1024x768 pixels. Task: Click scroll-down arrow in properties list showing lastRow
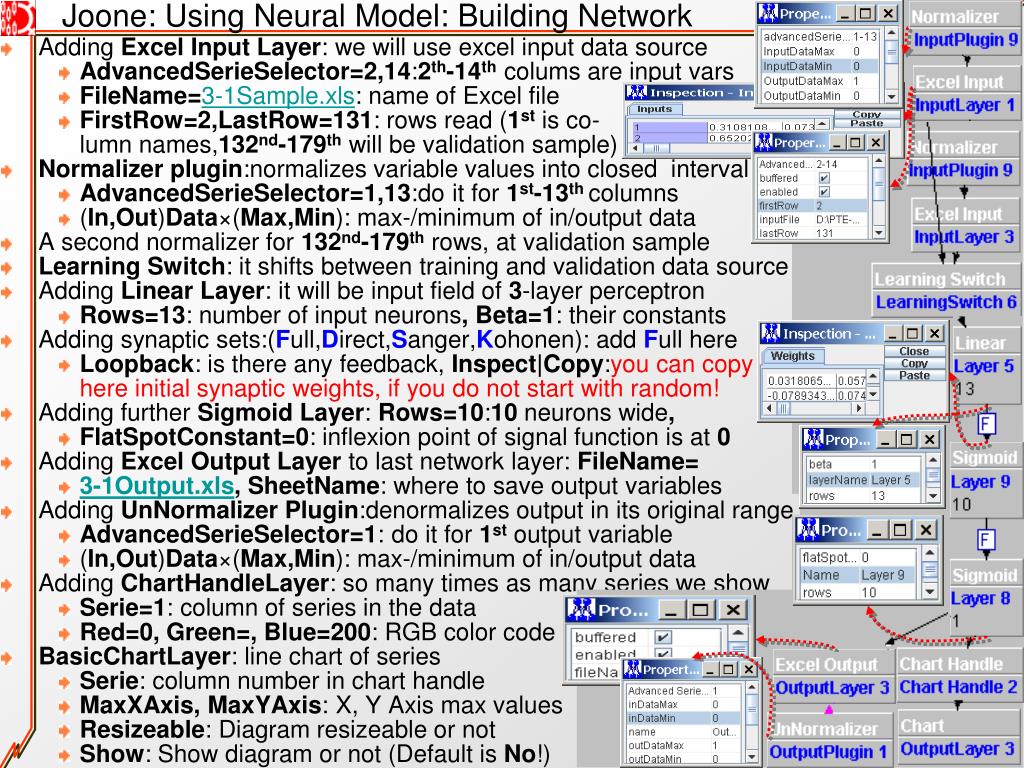point(878,232)
